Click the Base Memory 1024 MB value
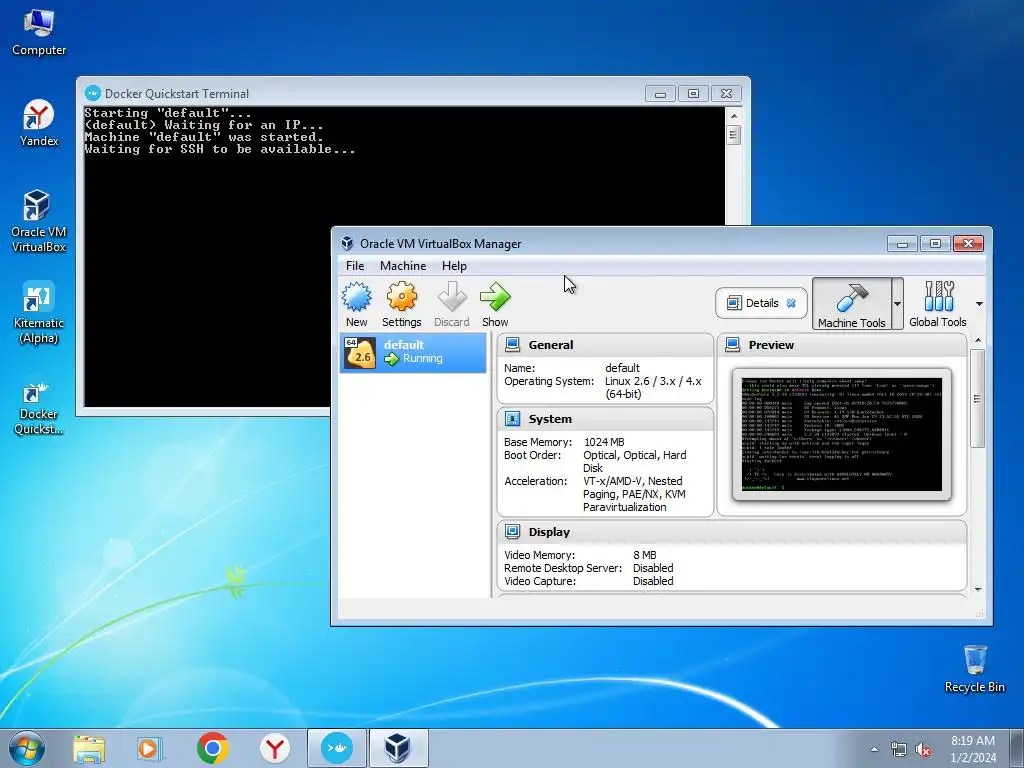This screenshot has width=1024, height=768. 604,442
